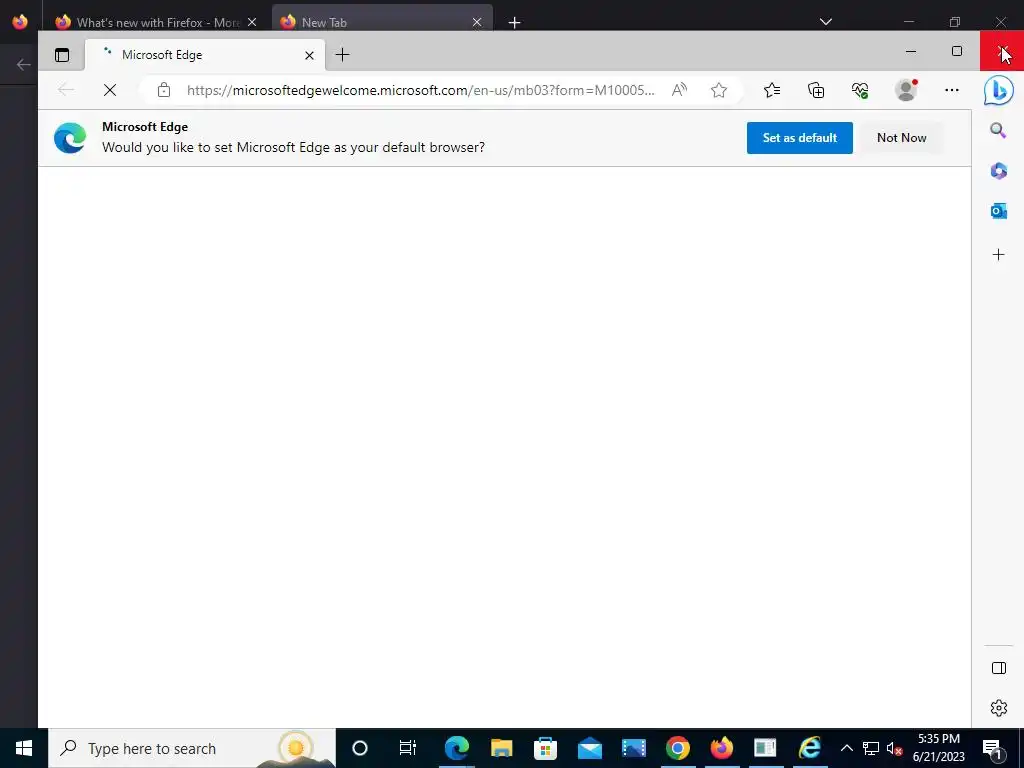Stop loading the page in Edge
1024x768 pixels.
pos(110,90)
